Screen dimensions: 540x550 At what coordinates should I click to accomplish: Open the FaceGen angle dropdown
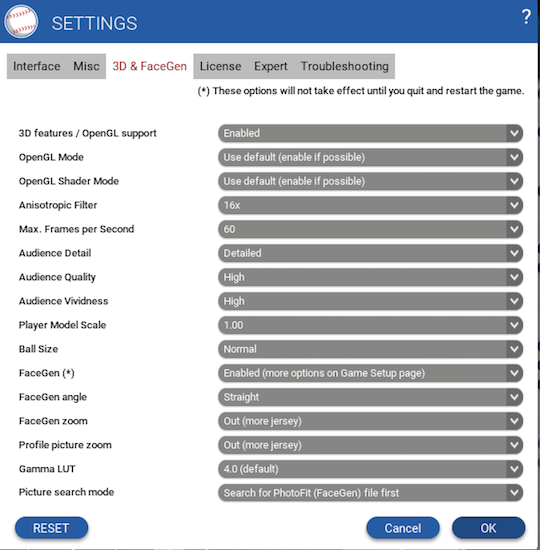[x=371, y=397]
